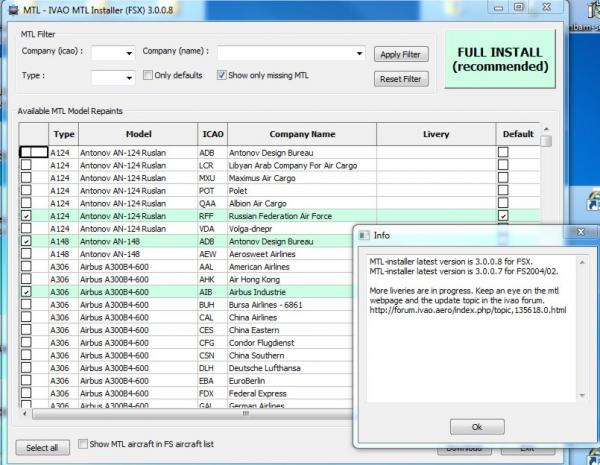Enable the Only defaults checkbox
The image size is (600, 465).
tap(148, 75)
